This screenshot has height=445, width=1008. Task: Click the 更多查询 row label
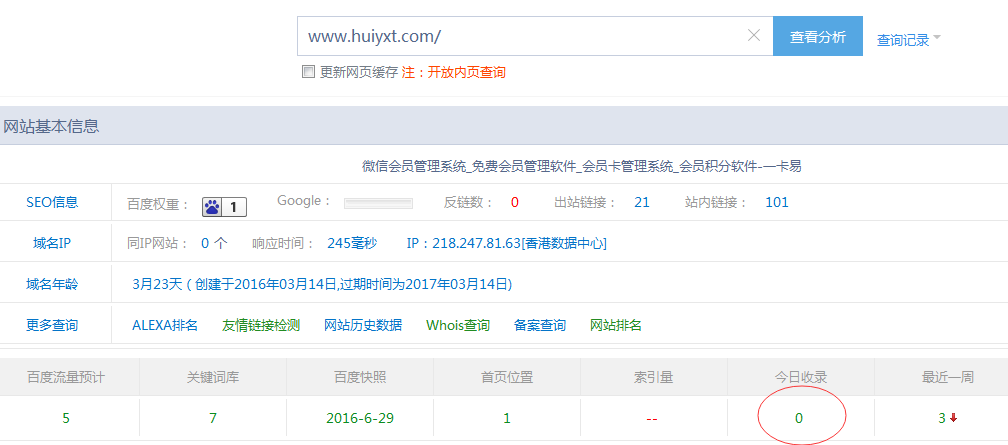[x=52, y=325]
